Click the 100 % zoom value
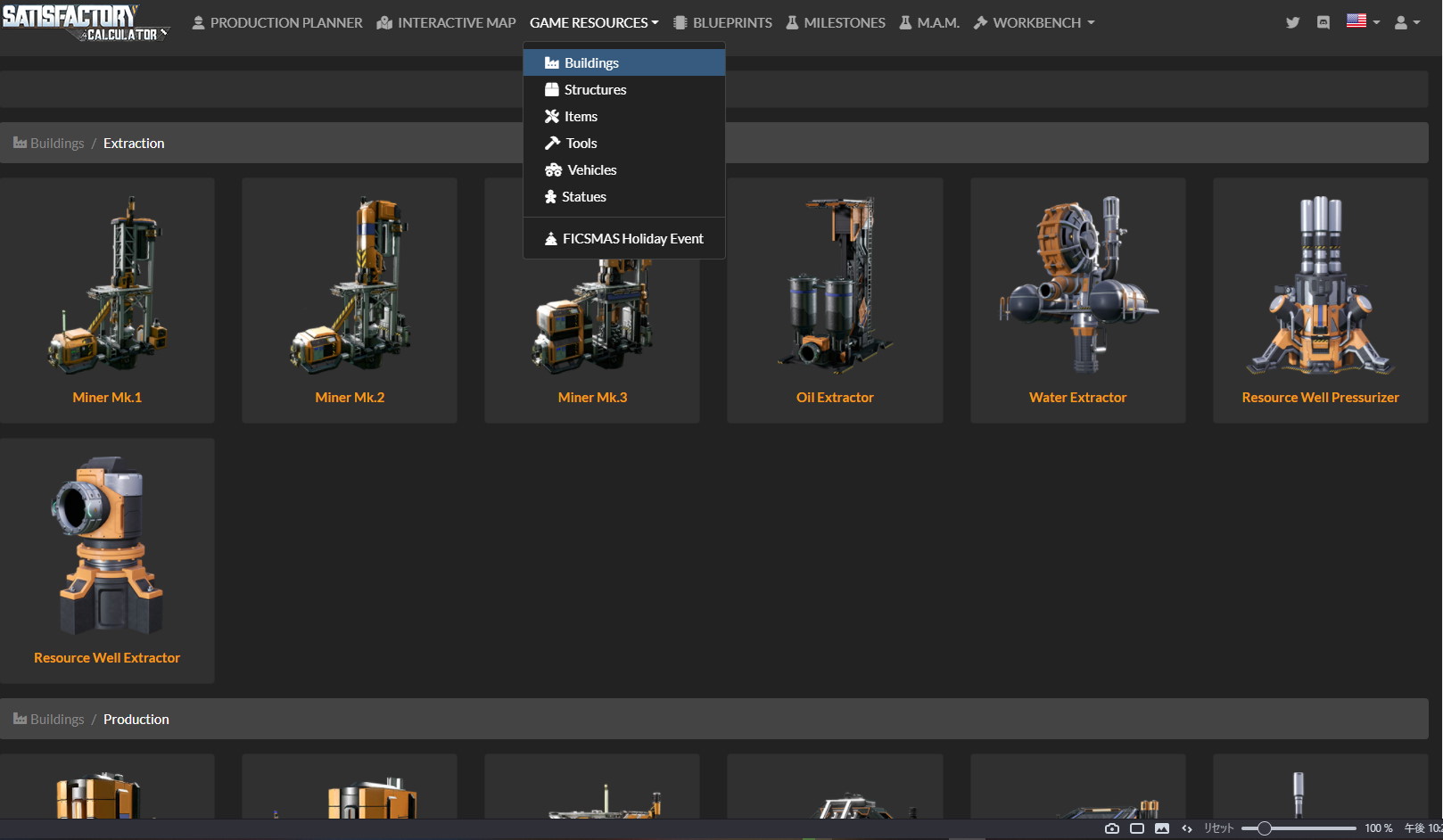Screen dimensions: 1443x840 (1379, 828)
